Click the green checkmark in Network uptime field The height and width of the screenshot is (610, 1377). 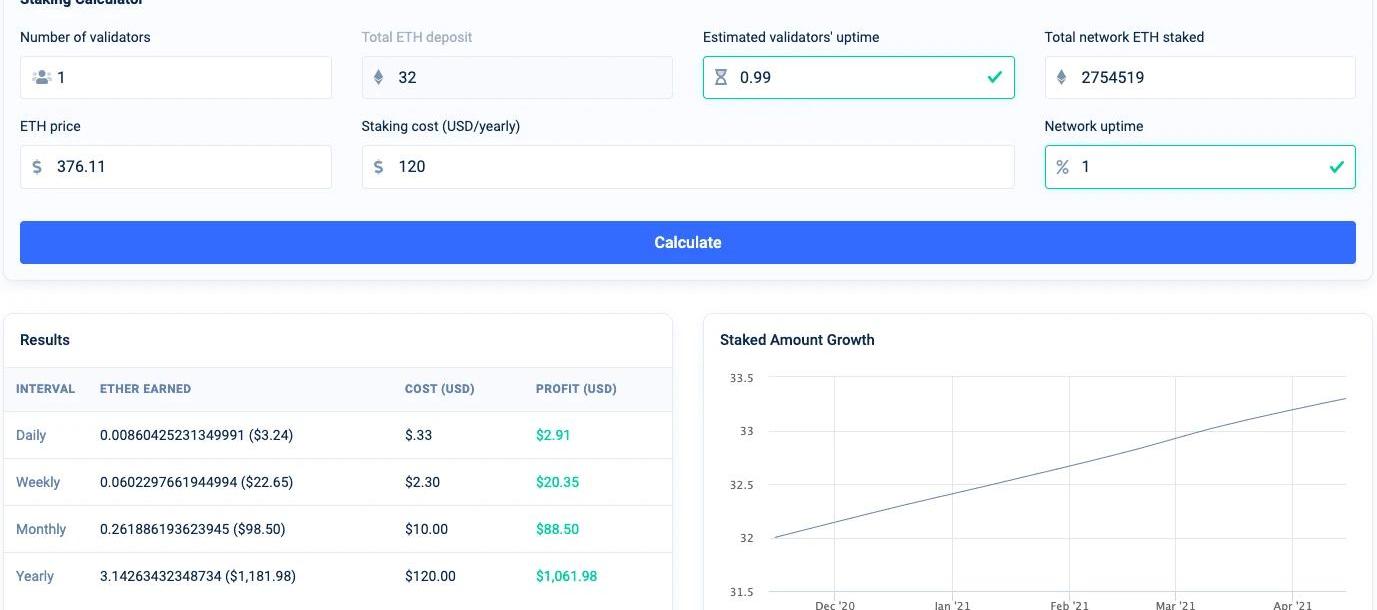[1336, 167]
